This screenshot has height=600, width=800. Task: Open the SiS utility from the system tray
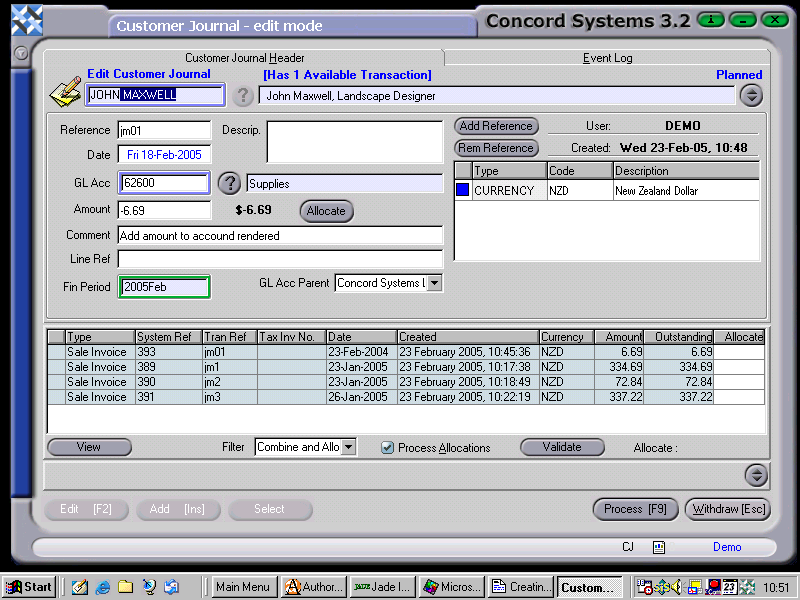click(663, 587)
